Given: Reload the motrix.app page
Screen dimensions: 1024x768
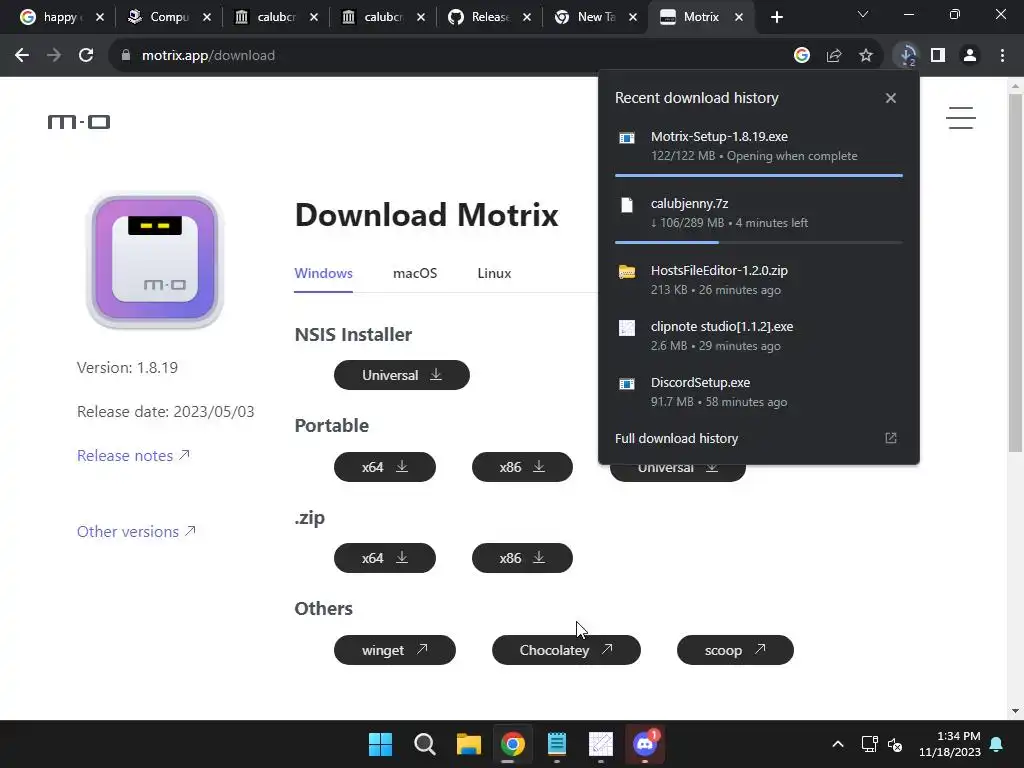Looking at the screenshot, I should point(86,56).
